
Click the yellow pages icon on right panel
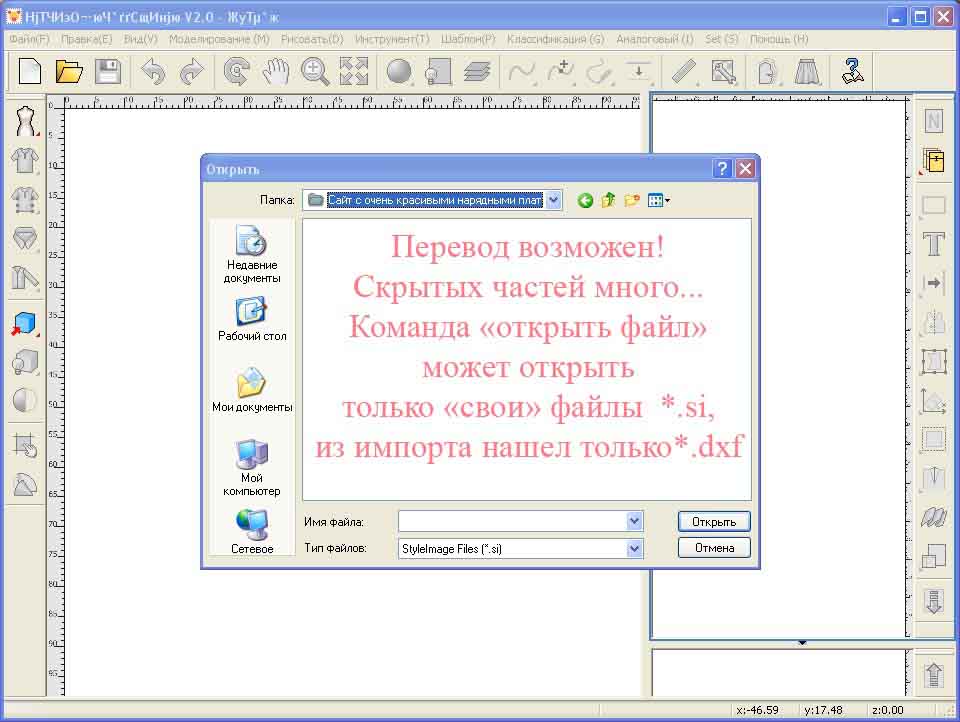click(934, 160)
